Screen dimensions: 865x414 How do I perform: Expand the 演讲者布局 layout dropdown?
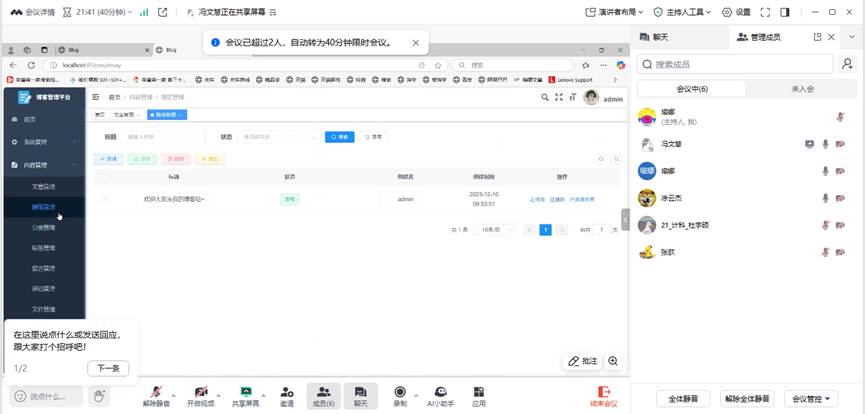click(x=612, y=12)
